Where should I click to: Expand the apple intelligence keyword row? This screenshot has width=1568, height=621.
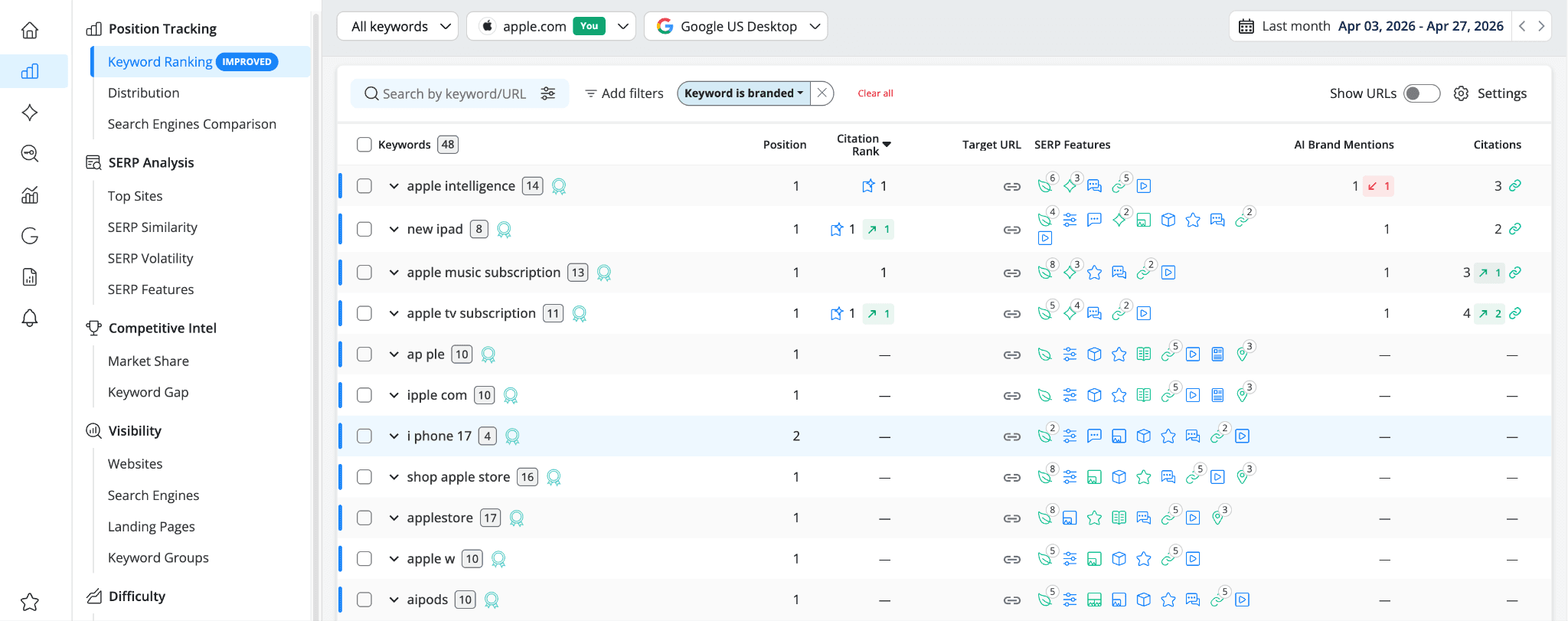click(x=394, y=186)
